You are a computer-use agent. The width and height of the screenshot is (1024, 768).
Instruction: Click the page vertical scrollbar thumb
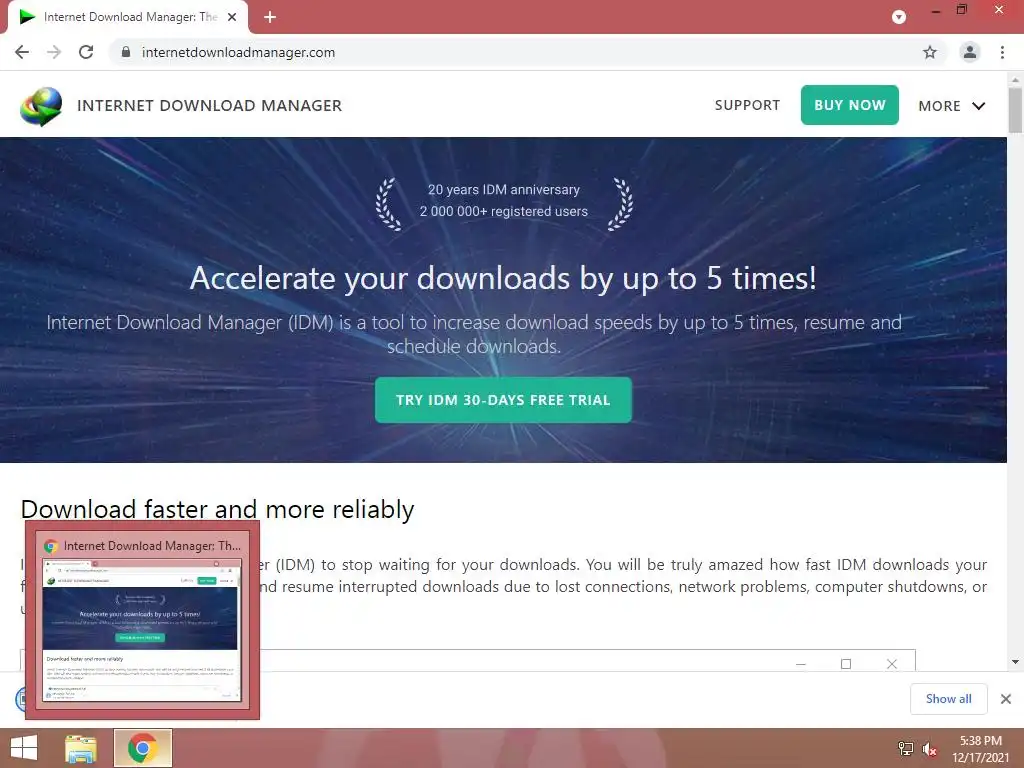(x=1015, y=110)
